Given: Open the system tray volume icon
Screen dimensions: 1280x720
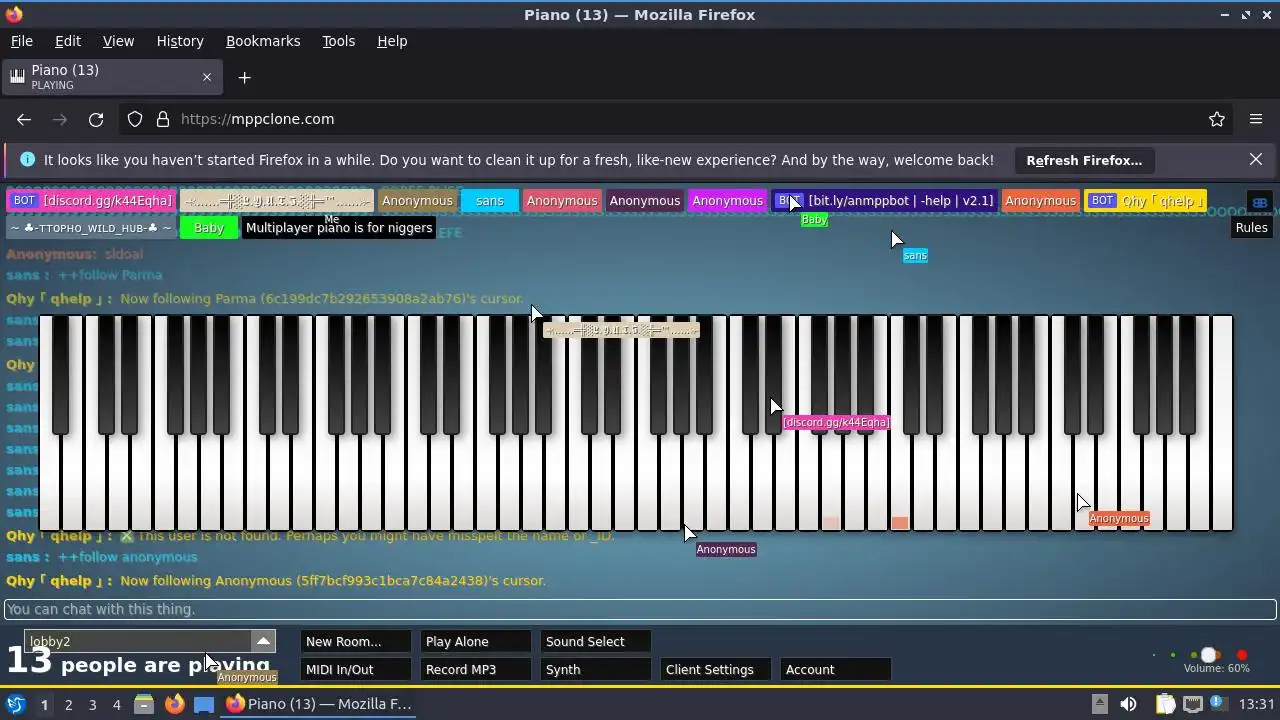Looking at the screenshot, I should pos(1128,704).
